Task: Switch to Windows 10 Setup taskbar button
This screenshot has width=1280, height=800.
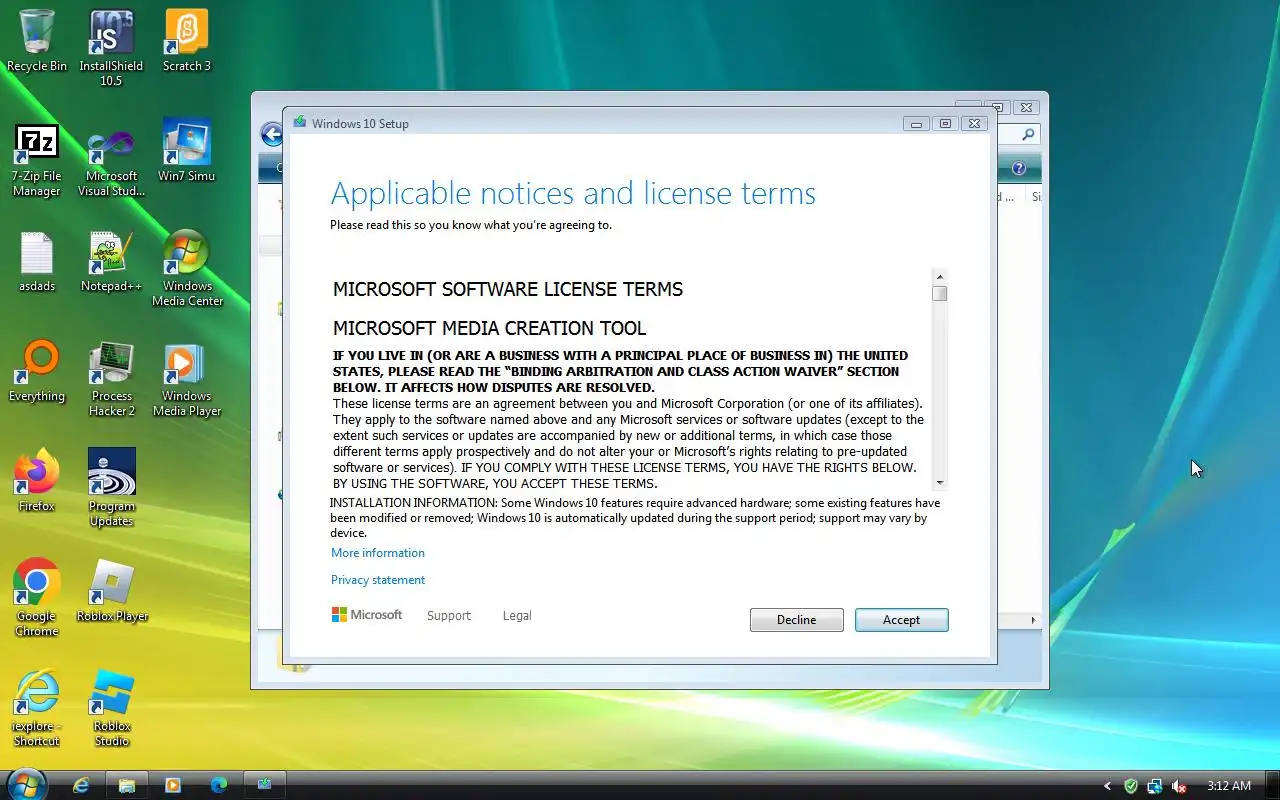Action: point(265,785)
